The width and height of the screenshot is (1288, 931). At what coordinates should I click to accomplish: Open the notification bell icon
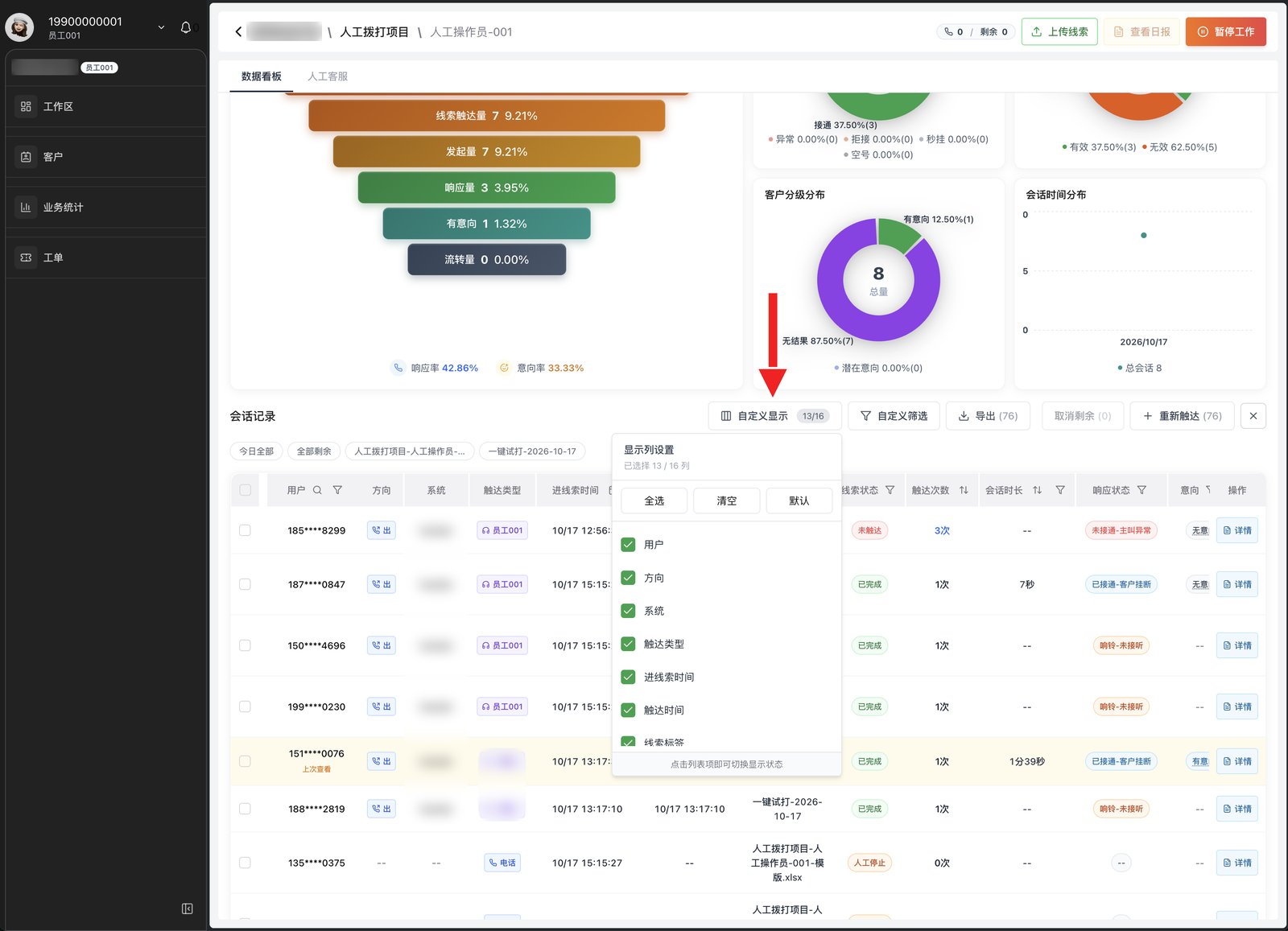pyautogui.click(x=186, y=27)
